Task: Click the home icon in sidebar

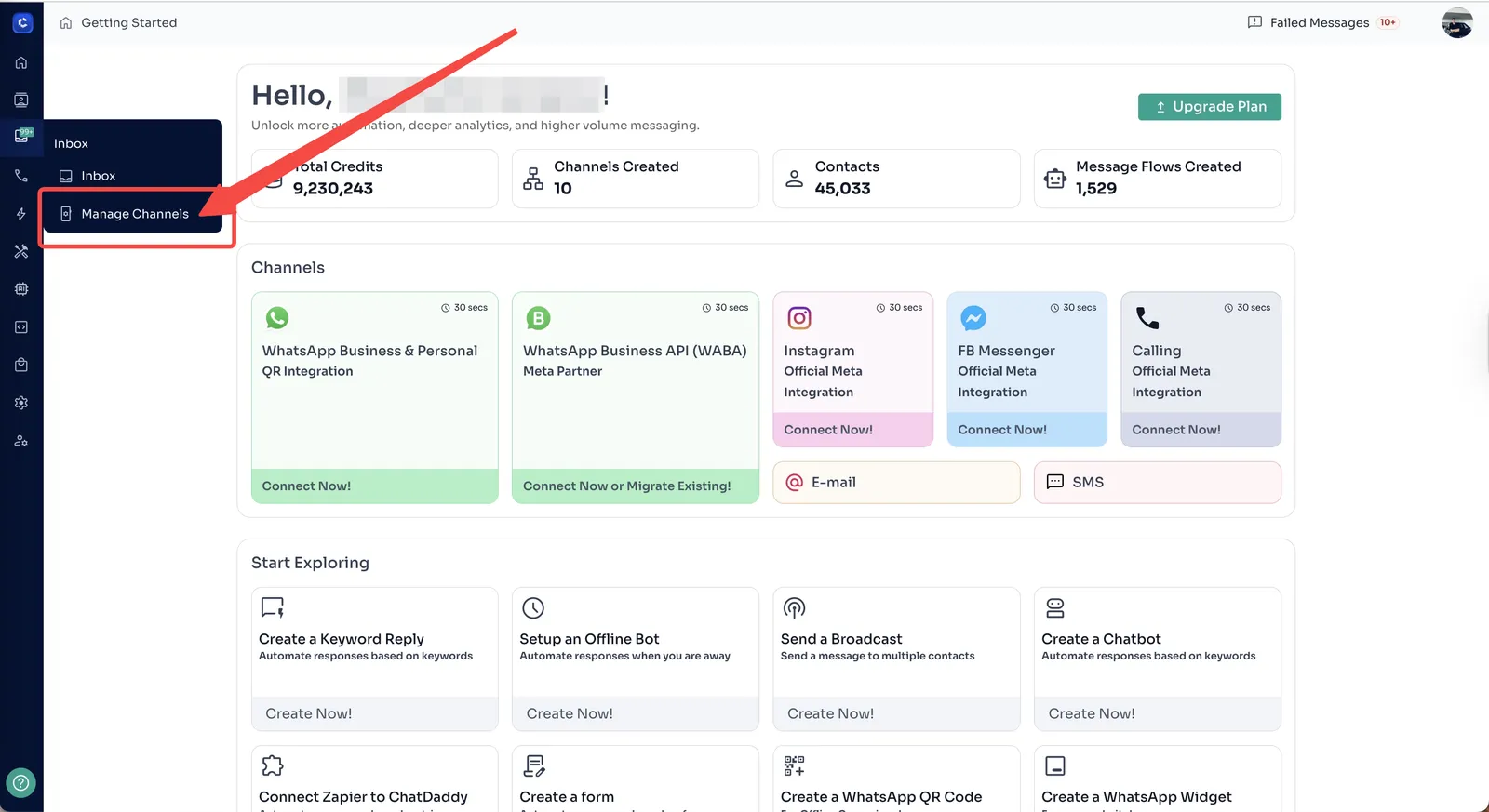Action: click(21, 63)
